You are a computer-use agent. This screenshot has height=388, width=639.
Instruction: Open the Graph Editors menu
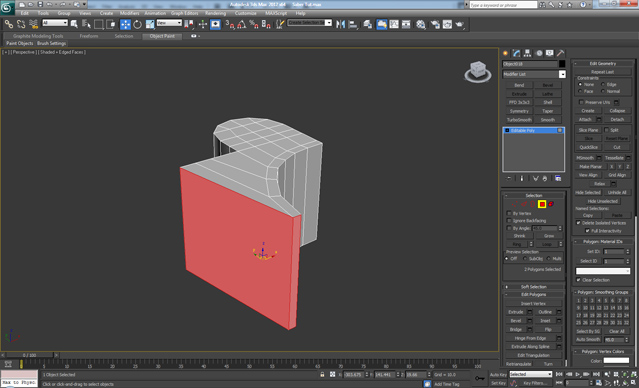click(184, 13)
